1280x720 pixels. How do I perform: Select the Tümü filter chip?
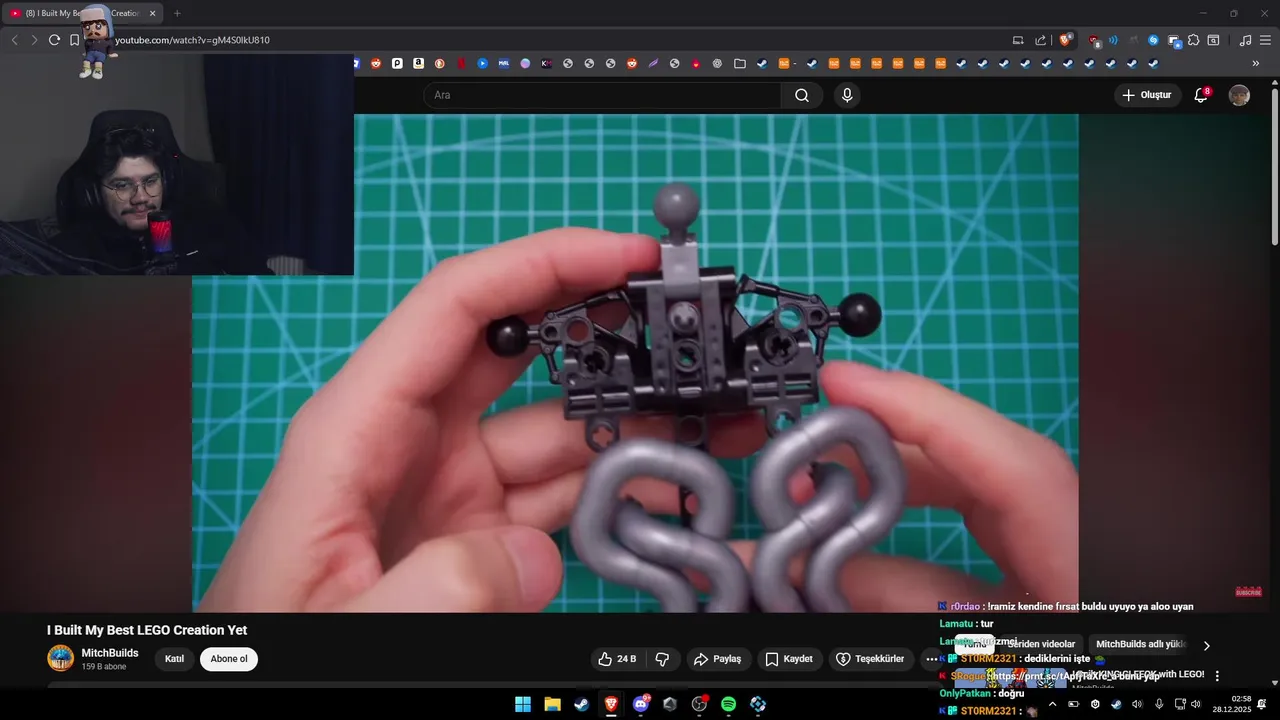[x=975, y=645]
